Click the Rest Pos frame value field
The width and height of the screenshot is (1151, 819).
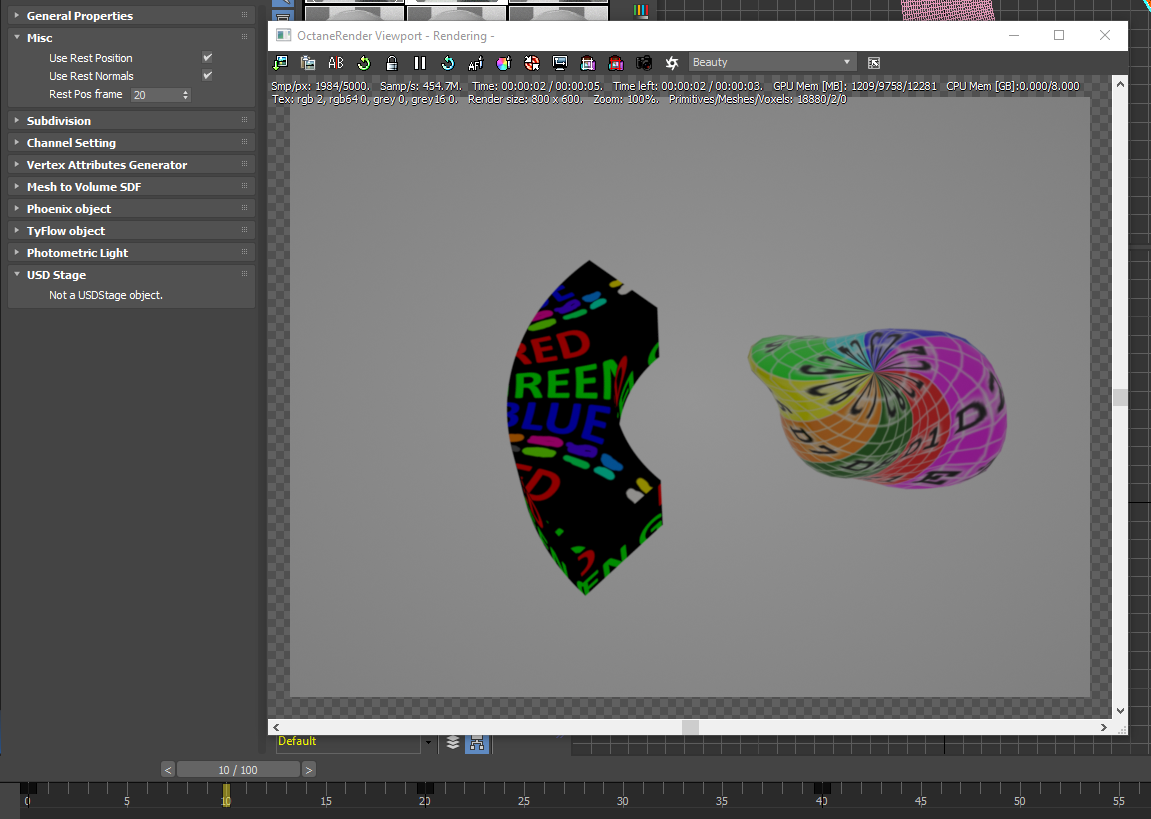(156, 95)
